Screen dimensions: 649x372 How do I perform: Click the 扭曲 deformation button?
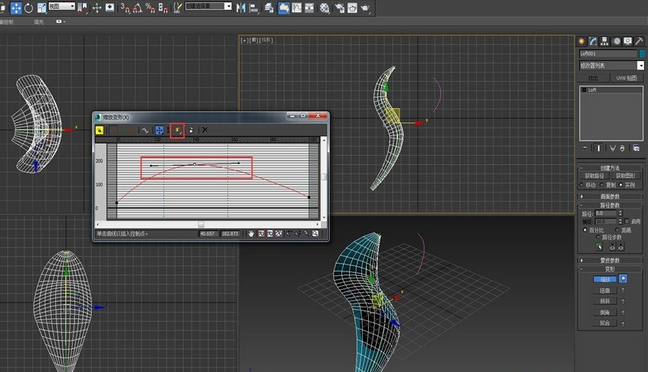[605, 290]
